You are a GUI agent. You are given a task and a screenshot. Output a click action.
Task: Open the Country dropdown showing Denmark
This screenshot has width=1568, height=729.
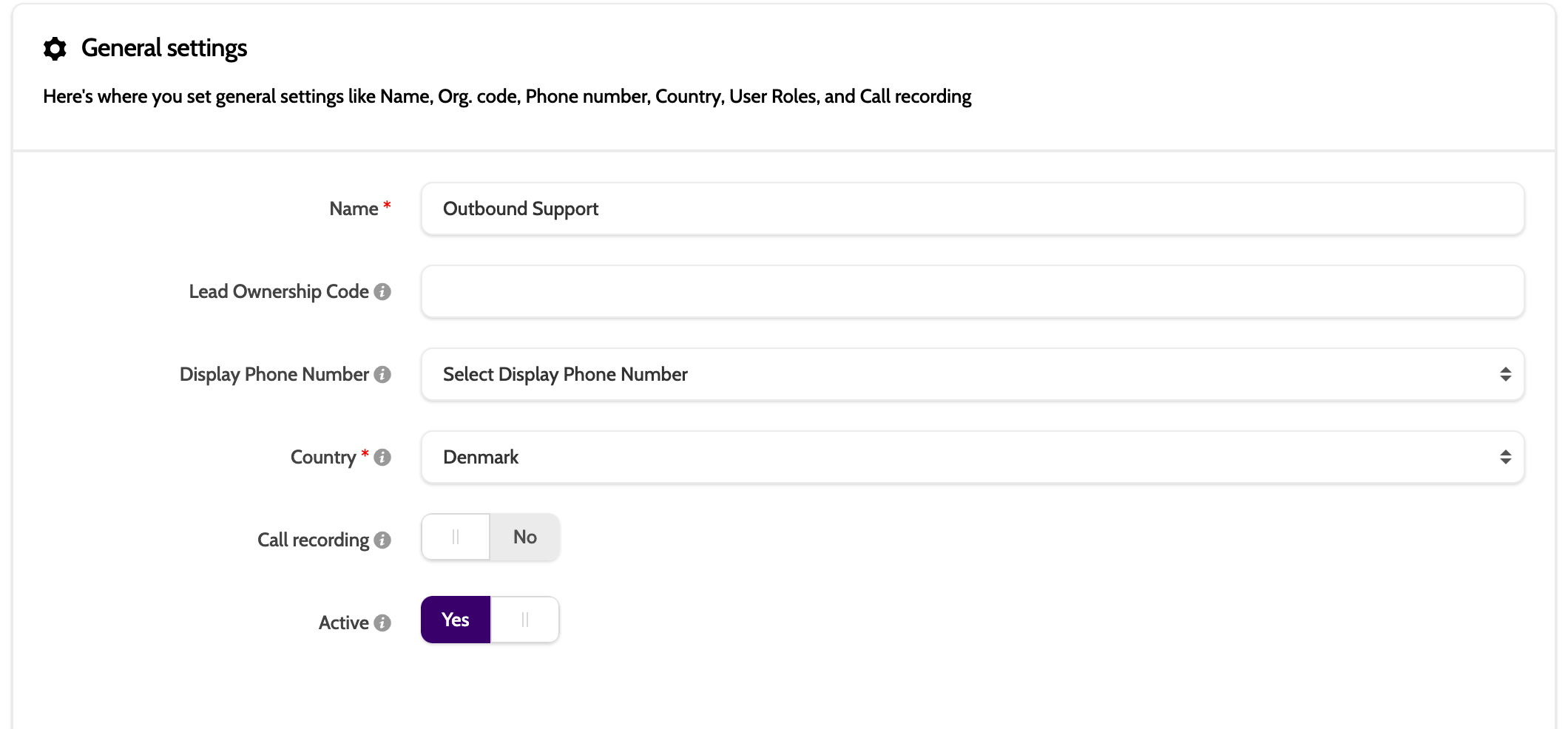tap(972, 458)
